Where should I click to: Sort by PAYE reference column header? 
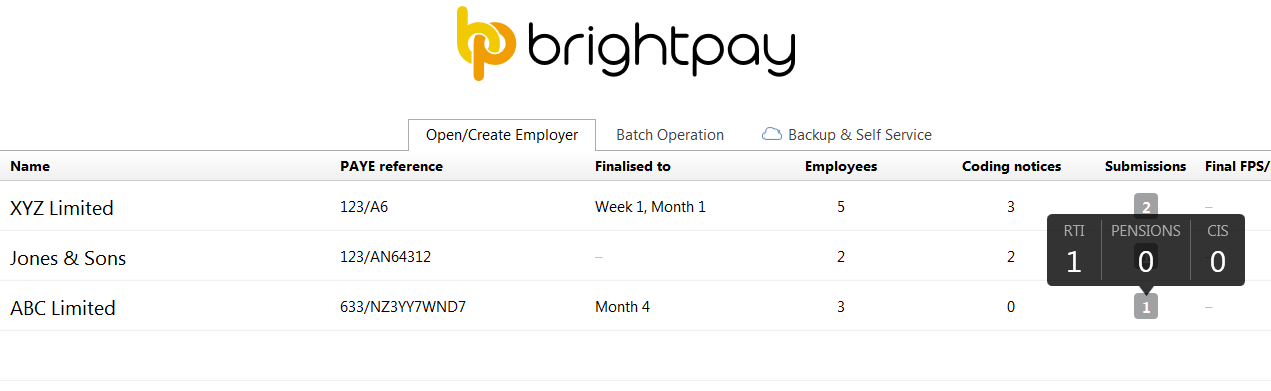pyautogui.click(x=391, y=166)
